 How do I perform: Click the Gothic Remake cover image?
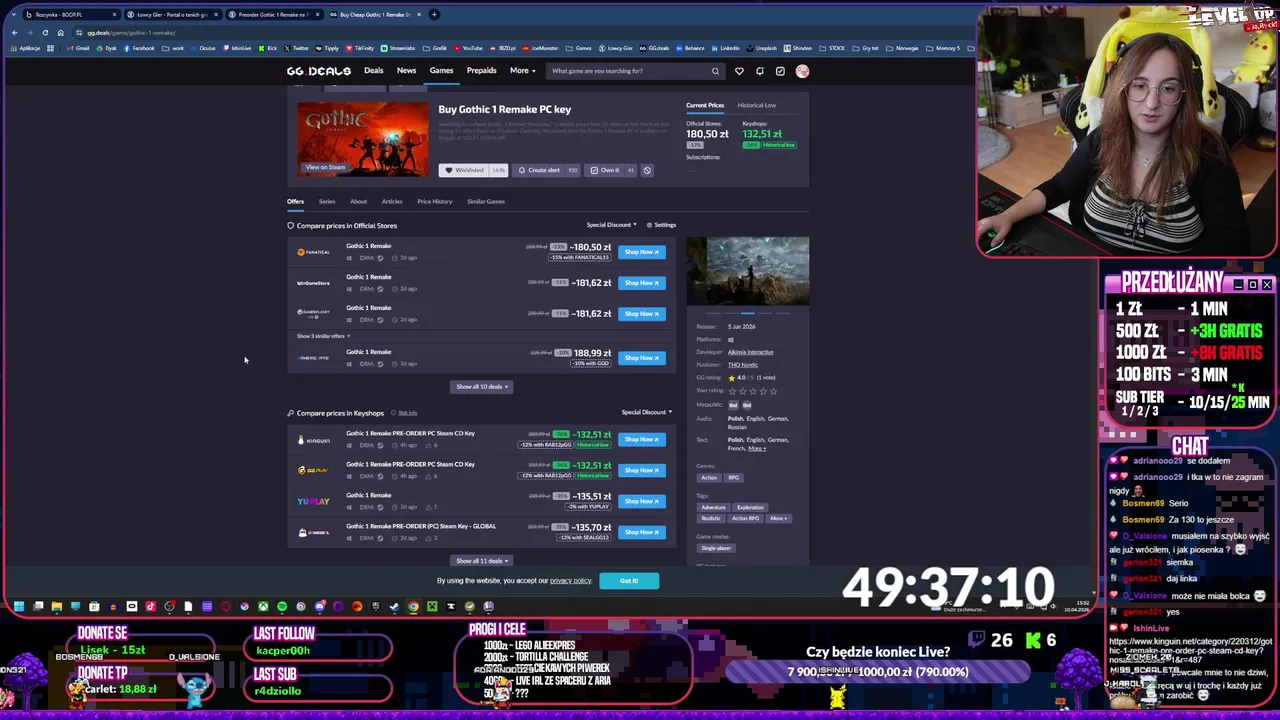(x=363, y=139)
